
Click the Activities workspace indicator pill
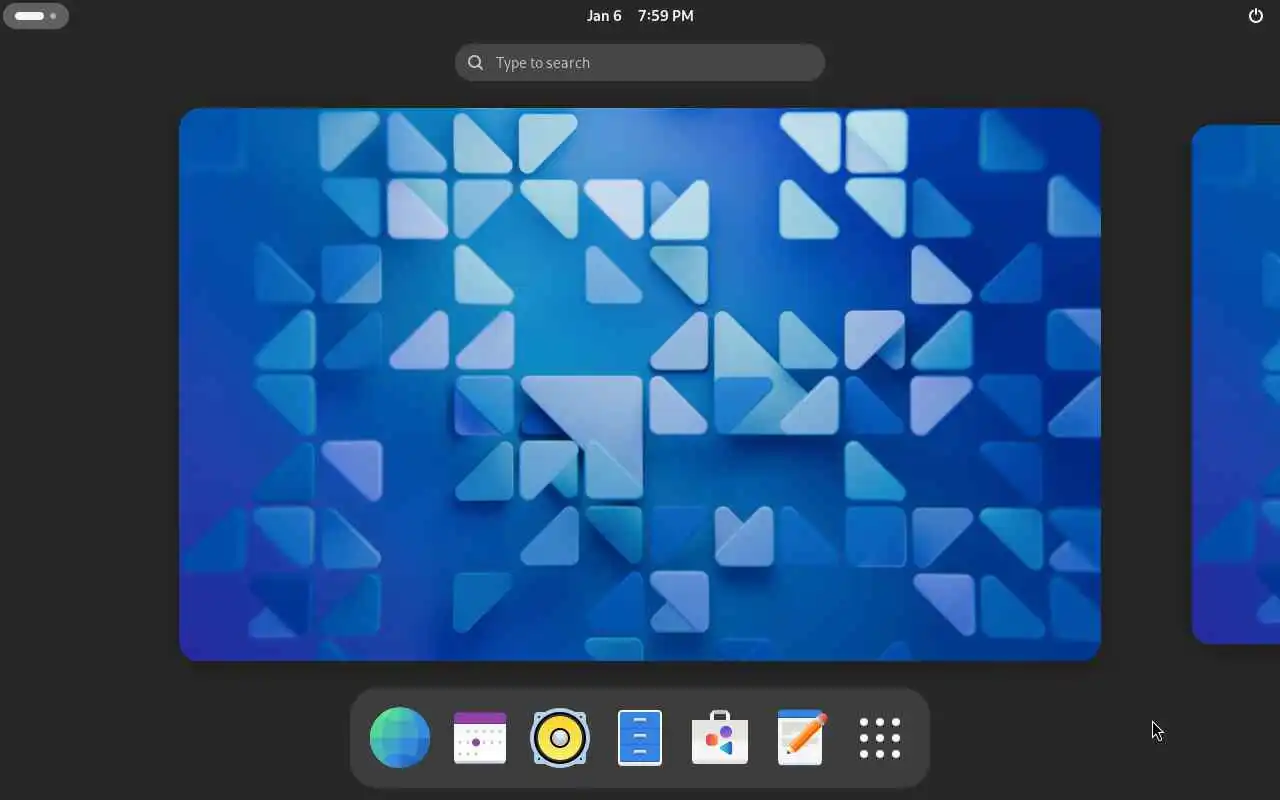(36, 16)
